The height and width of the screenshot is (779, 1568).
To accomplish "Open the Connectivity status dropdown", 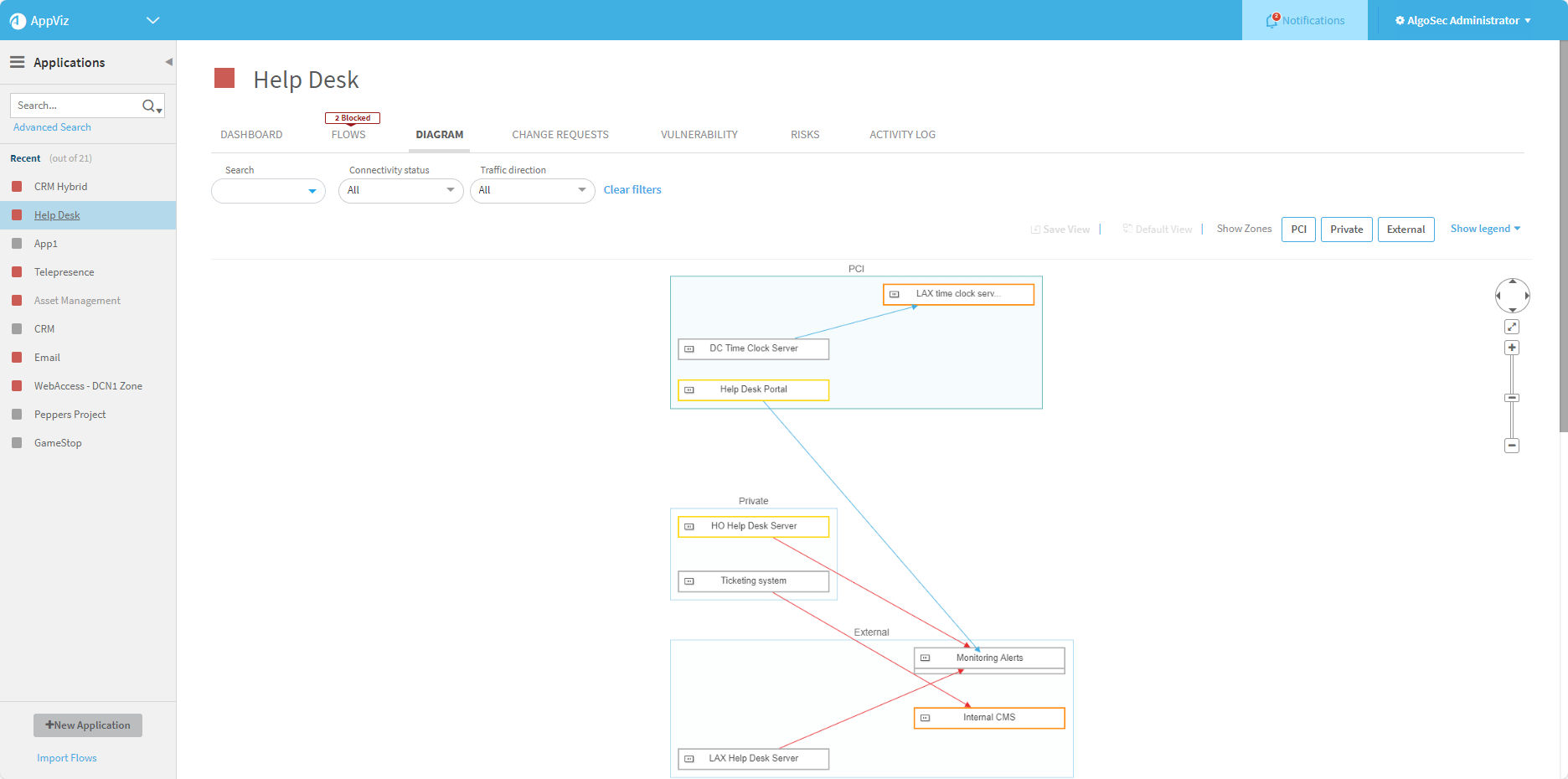I will (401, 190).
